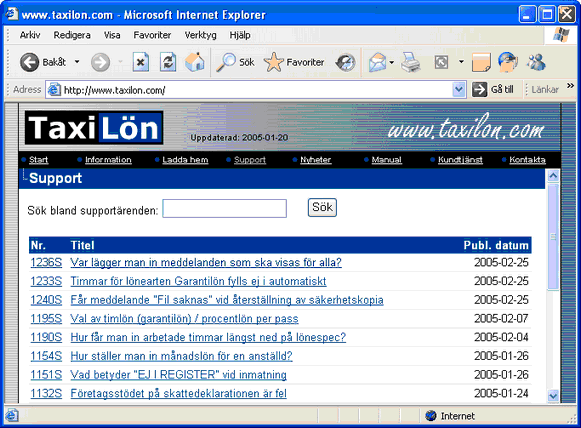The height and width of the screenshot is (428, 581).
Task: Open 'Val av timlön (garantilön)' article
Action: tap(184, 319)
